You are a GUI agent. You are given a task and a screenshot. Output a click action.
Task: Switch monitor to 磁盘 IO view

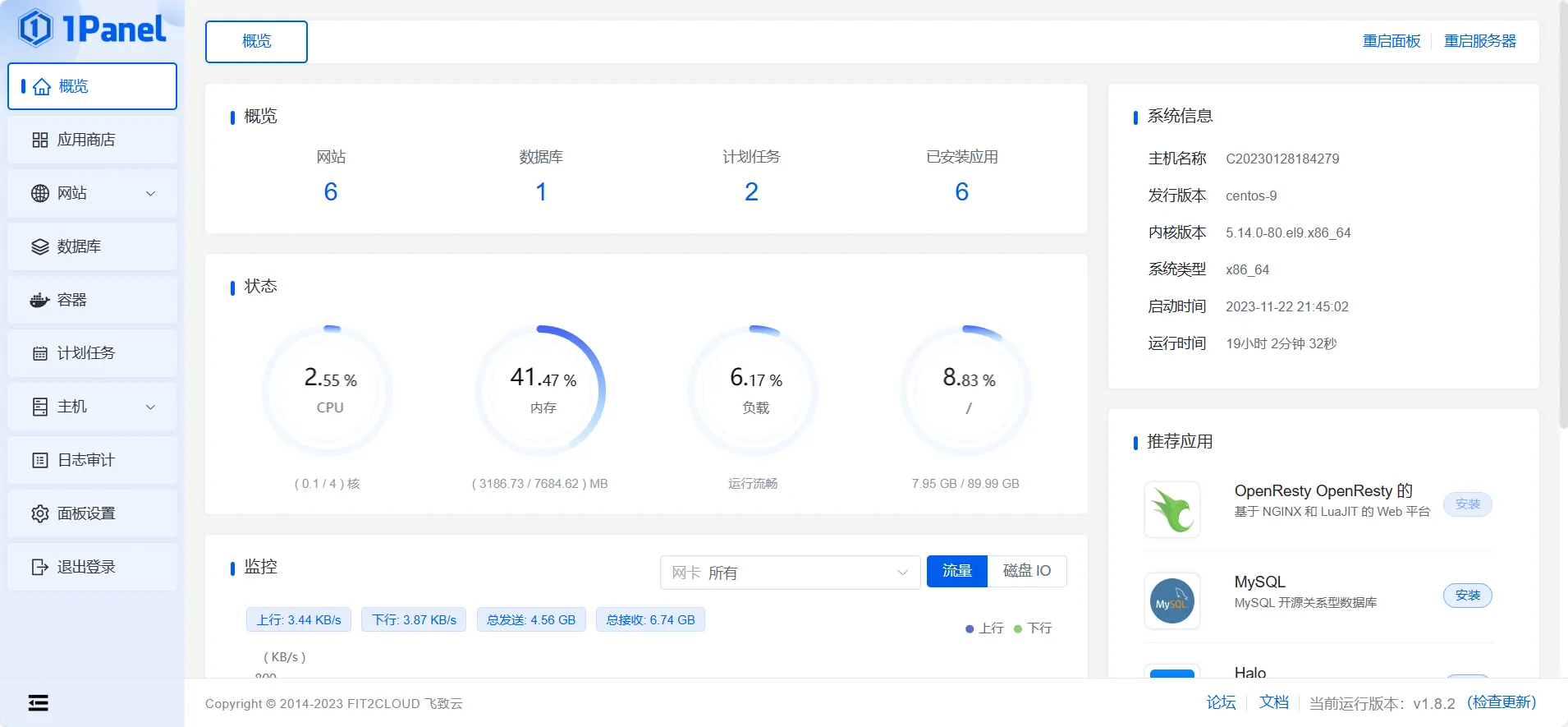tap(1026, 571)
